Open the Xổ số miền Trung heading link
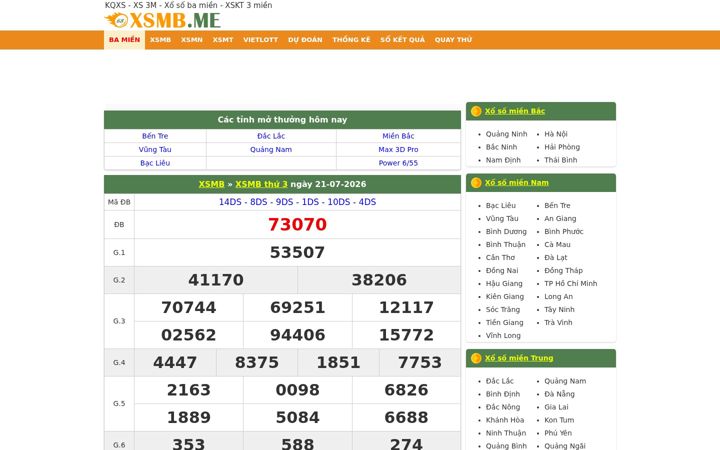720x450 pixels. point(519,358)
